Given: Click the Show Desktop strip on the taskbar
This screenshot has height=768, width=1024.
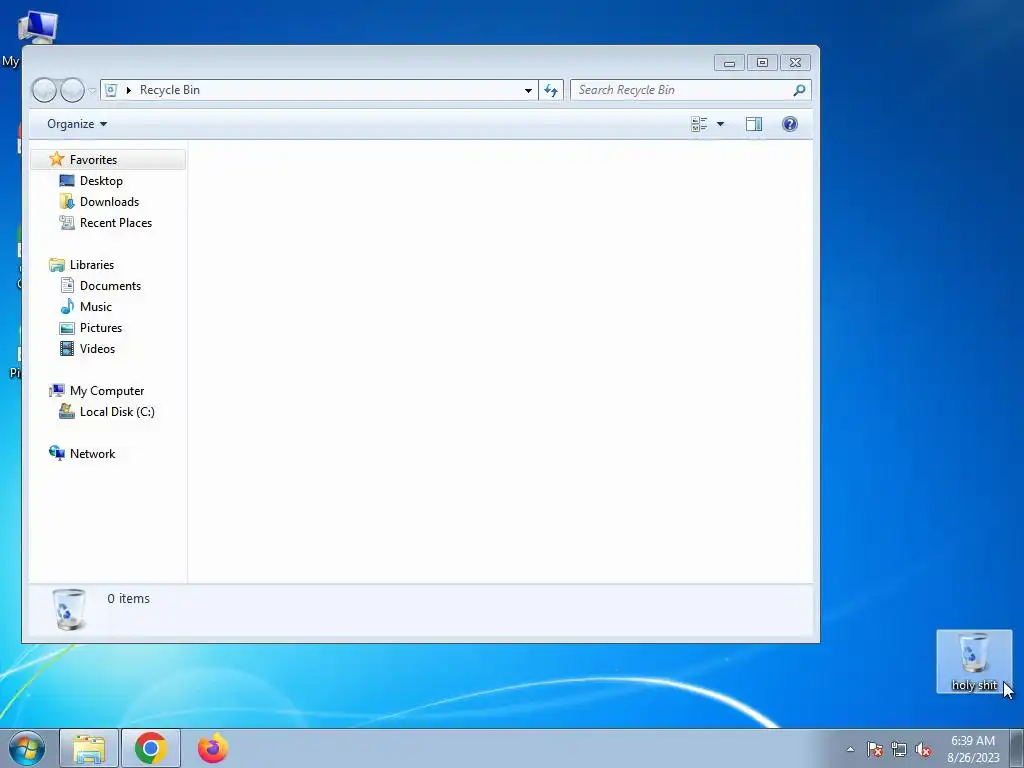Looking at the screenshot, I should (1017, 748).
